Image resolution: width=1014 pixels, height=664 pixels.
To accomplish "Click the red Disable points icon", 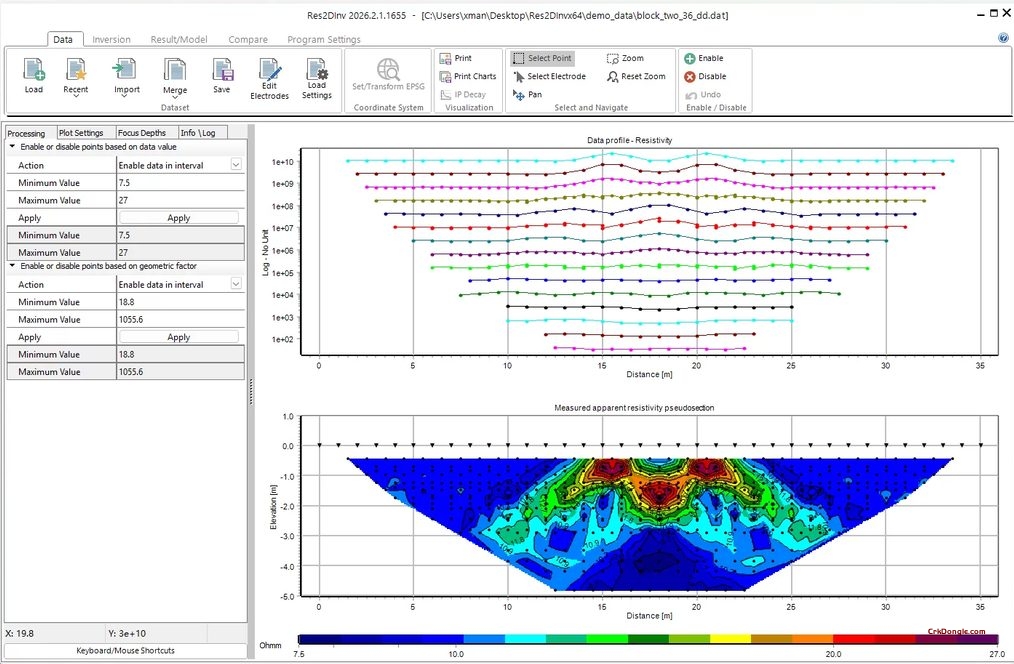I will point(690,76).
